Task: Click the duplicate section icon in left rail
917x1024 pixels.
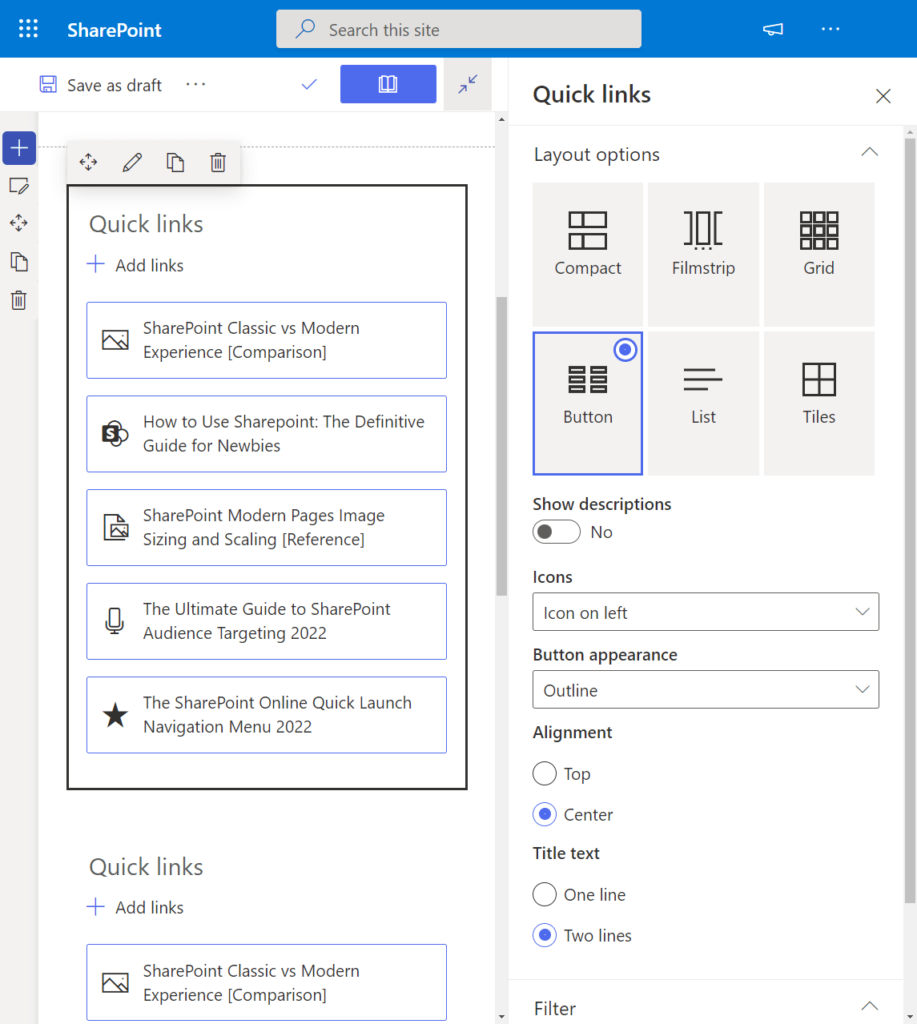Action: point(19,262)
